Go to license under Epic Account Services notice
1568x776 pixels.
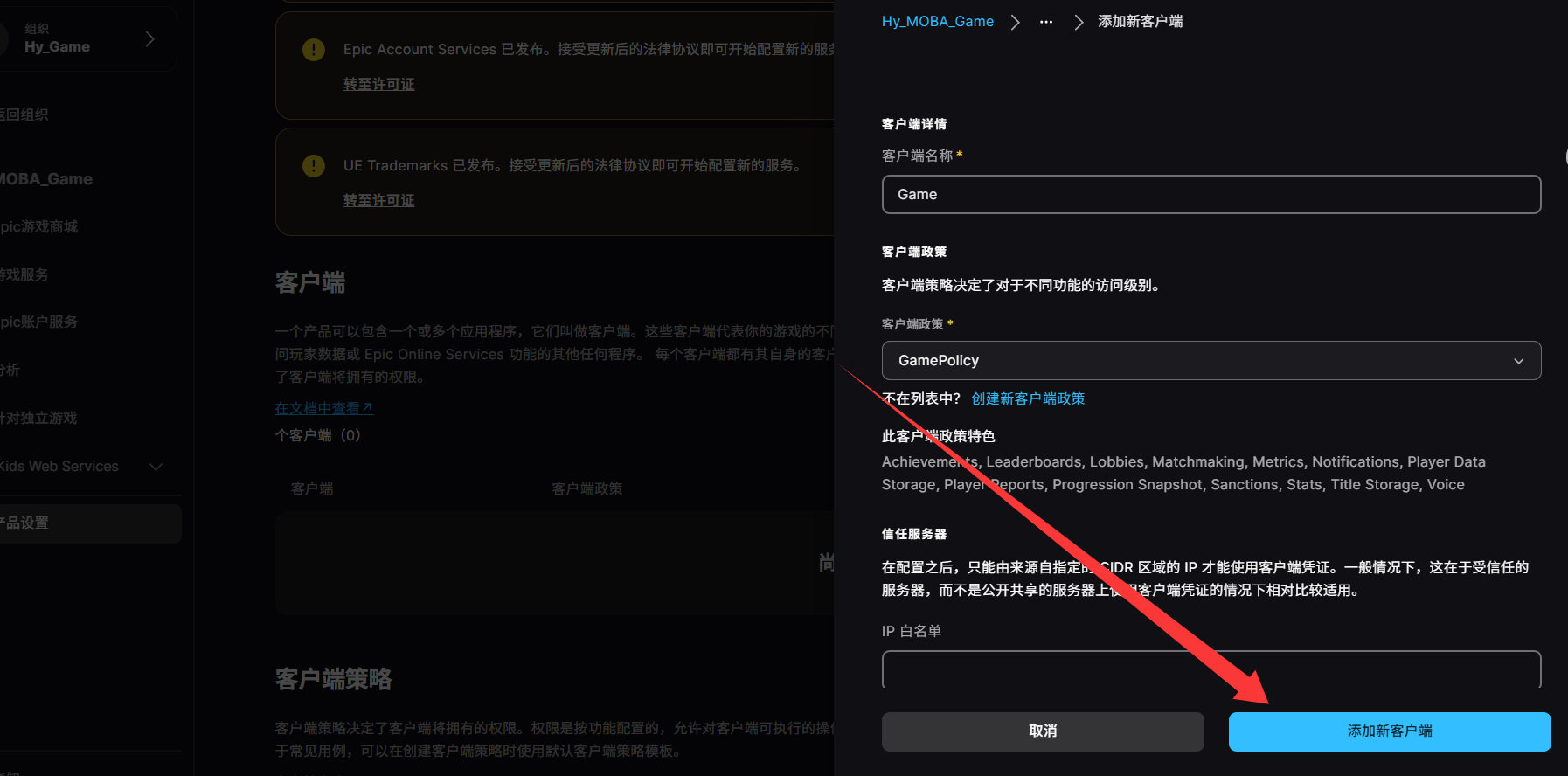pos(378,85)
